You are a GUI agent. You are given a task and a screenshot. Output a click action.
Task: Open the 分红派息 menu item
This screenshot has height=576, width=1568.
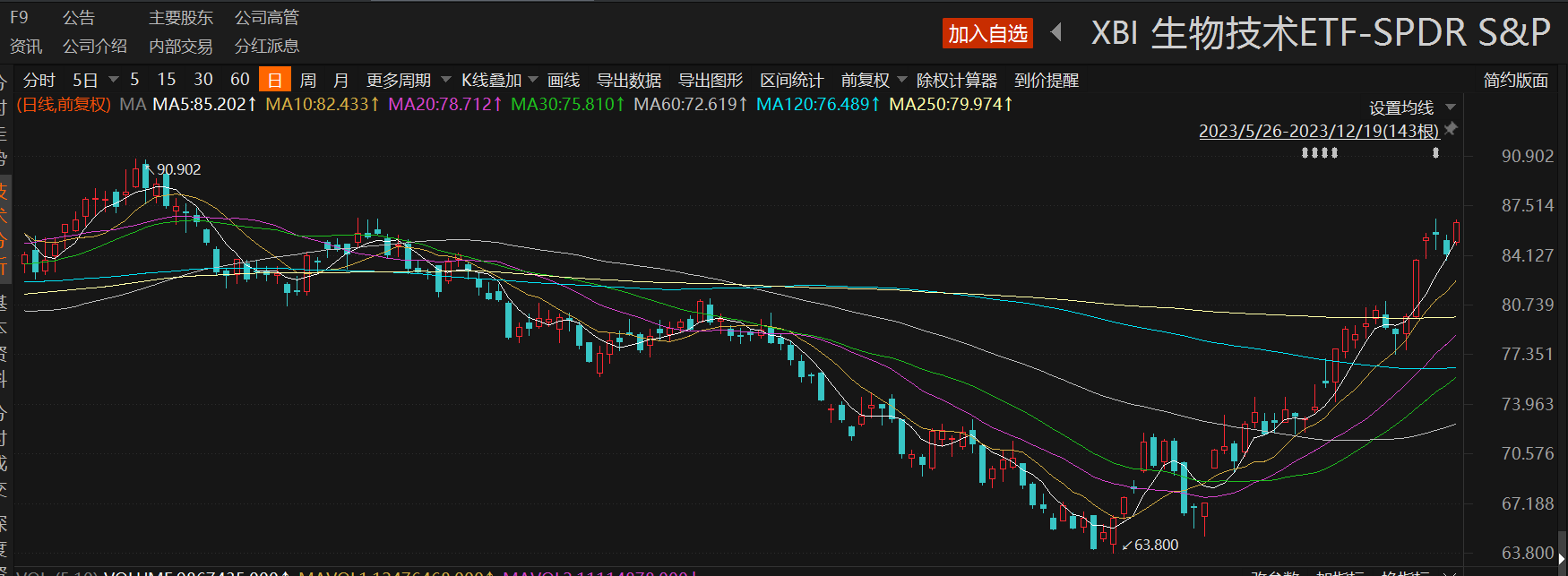coord(267,46)
